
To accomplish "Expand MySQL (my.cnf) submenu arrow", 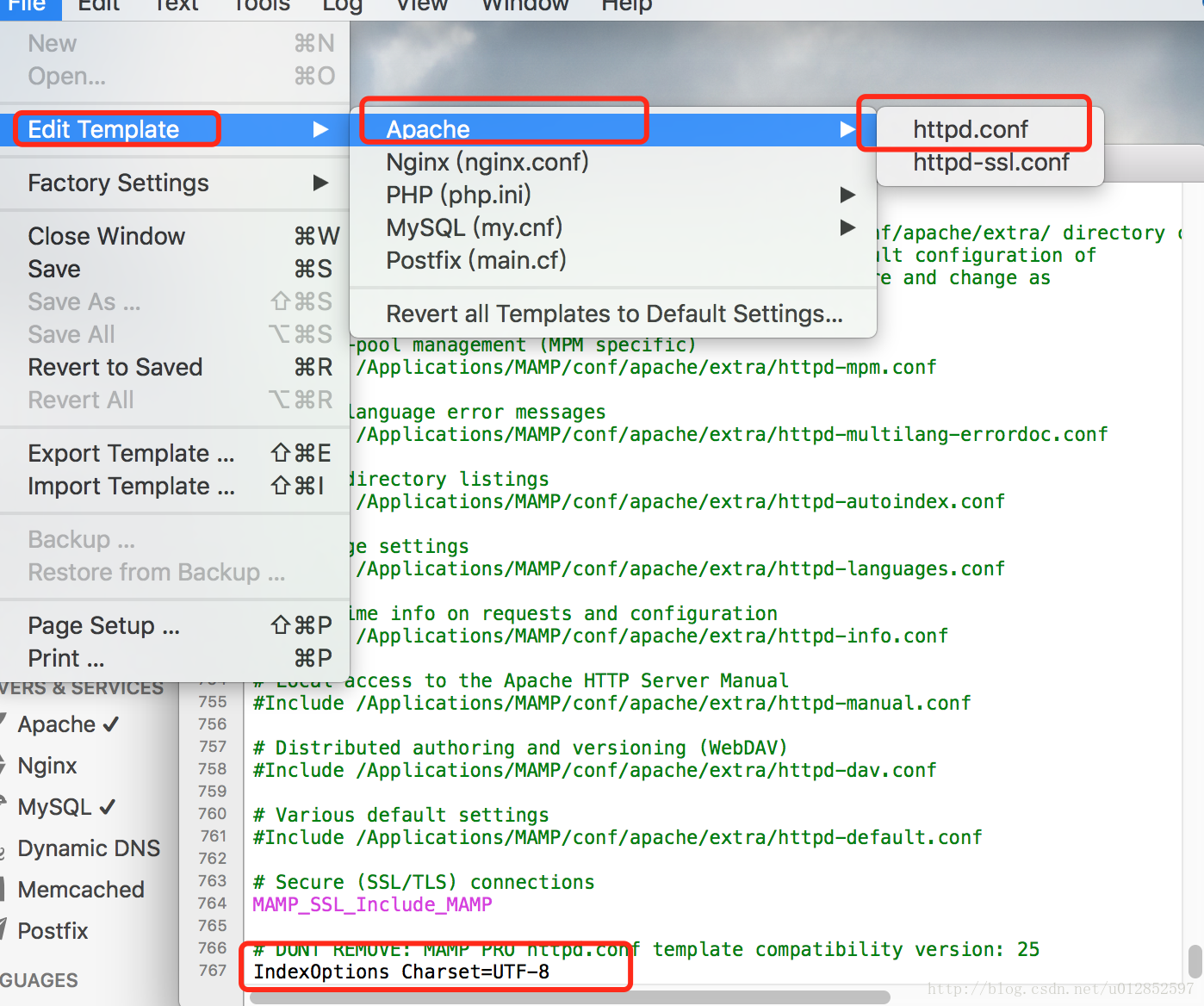I will click(x=847, y=227).
